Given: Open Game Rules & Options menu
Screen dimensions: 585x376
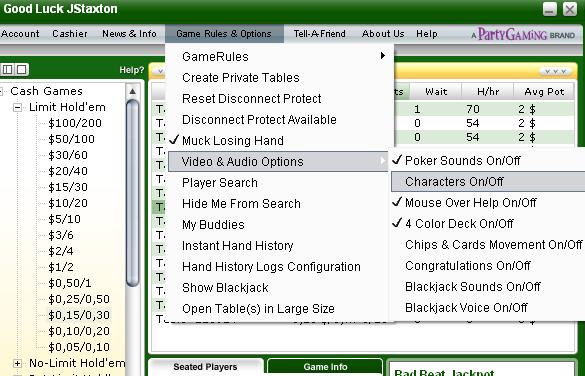Looking at the screenshot, I should pos(224,34).
